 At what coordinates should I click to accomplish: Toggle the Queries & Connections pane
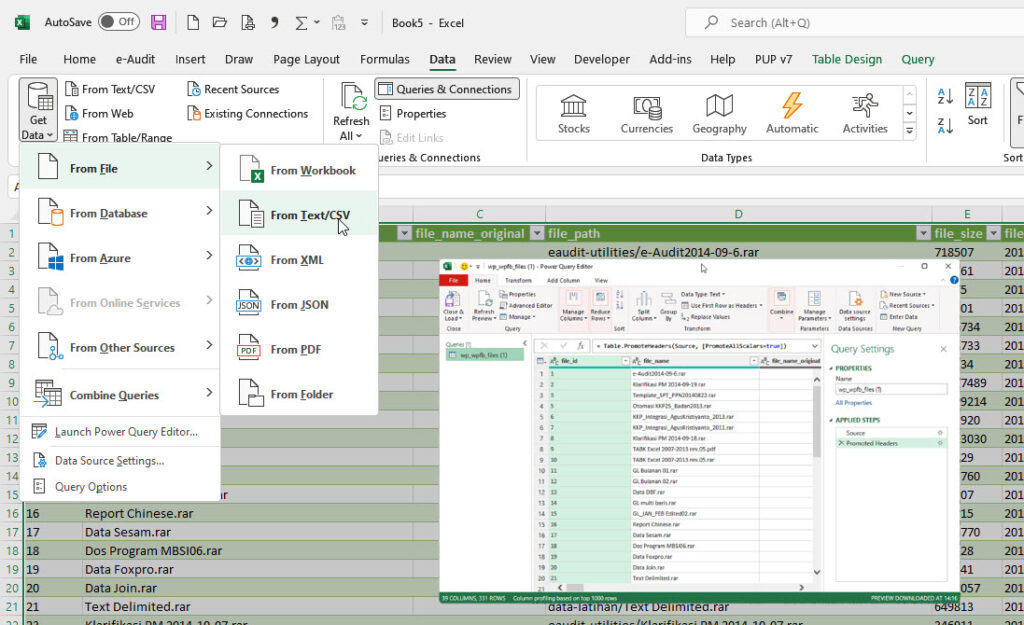coord(446,88)
